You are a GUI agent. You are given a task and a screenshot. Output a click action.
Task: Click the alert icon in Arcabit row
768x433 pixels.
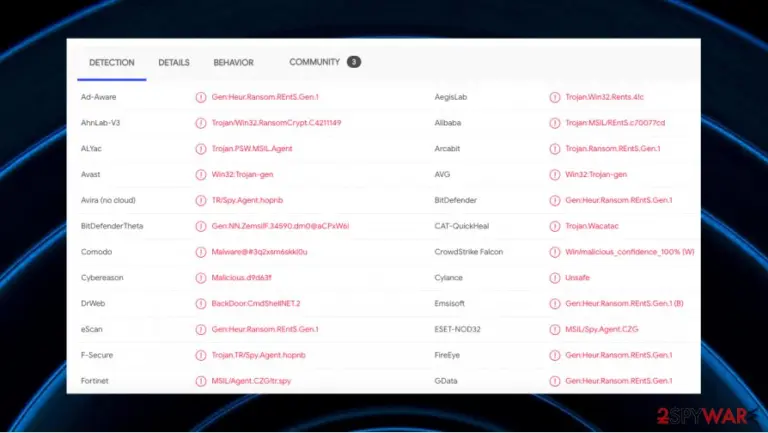pyautogui.click(x=554, y=149)
